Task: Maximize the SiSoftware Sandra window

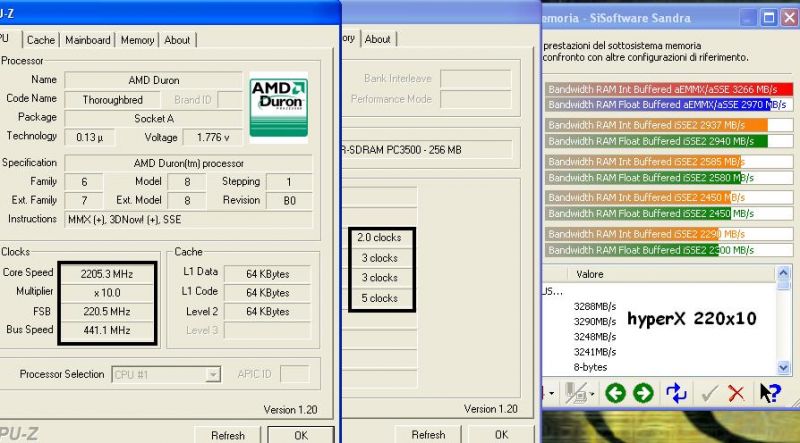Action: [x=769, y=18]
